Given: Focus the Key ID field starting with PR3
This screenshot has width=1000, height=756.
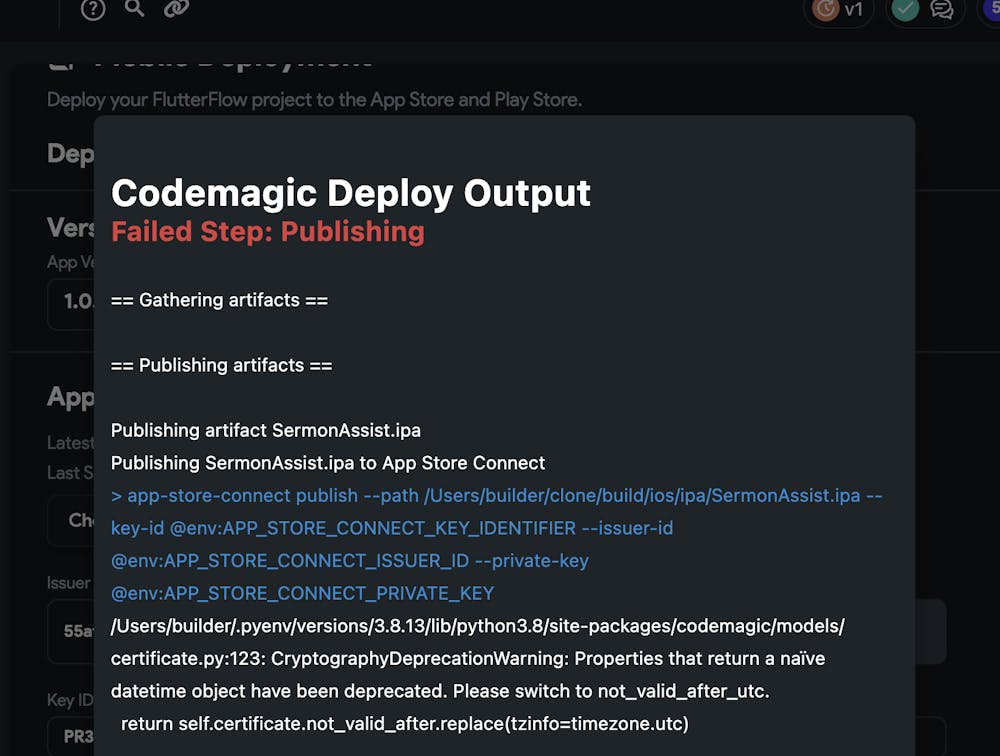Looking at the screenshot, I should pyautogui.click(x=71, y=736).
